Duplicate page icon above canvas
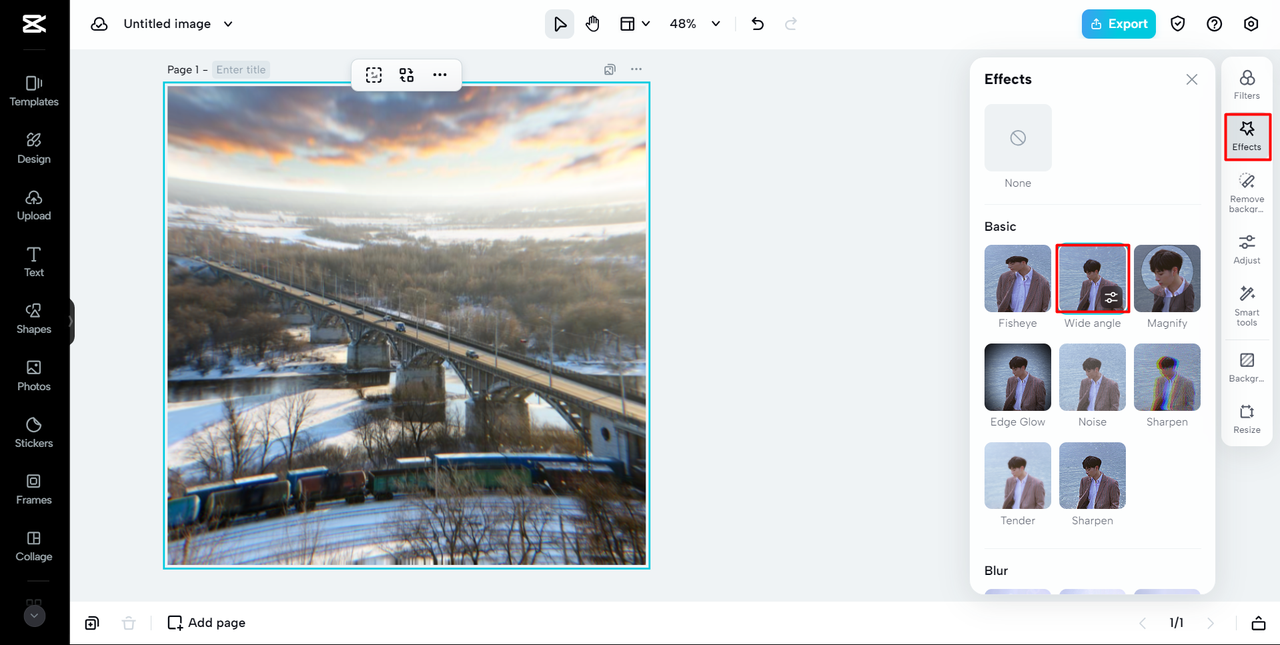The image size is (1280, 645). click(x=610, y=69)
